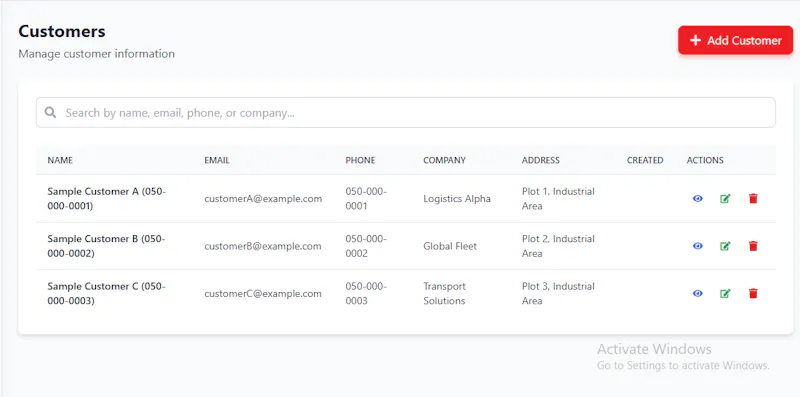
Task: Focus the customer search field
Action: tap(406, 113)
